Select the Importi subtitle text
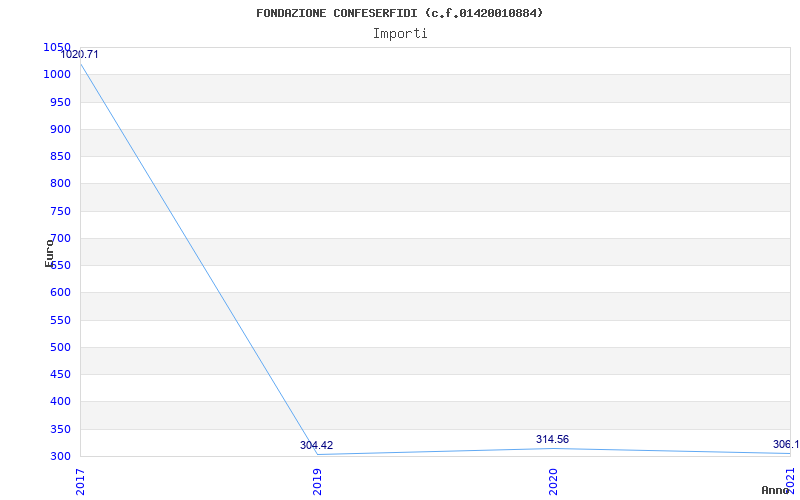The width and height of the screenshot is (800, 500). 400,34
